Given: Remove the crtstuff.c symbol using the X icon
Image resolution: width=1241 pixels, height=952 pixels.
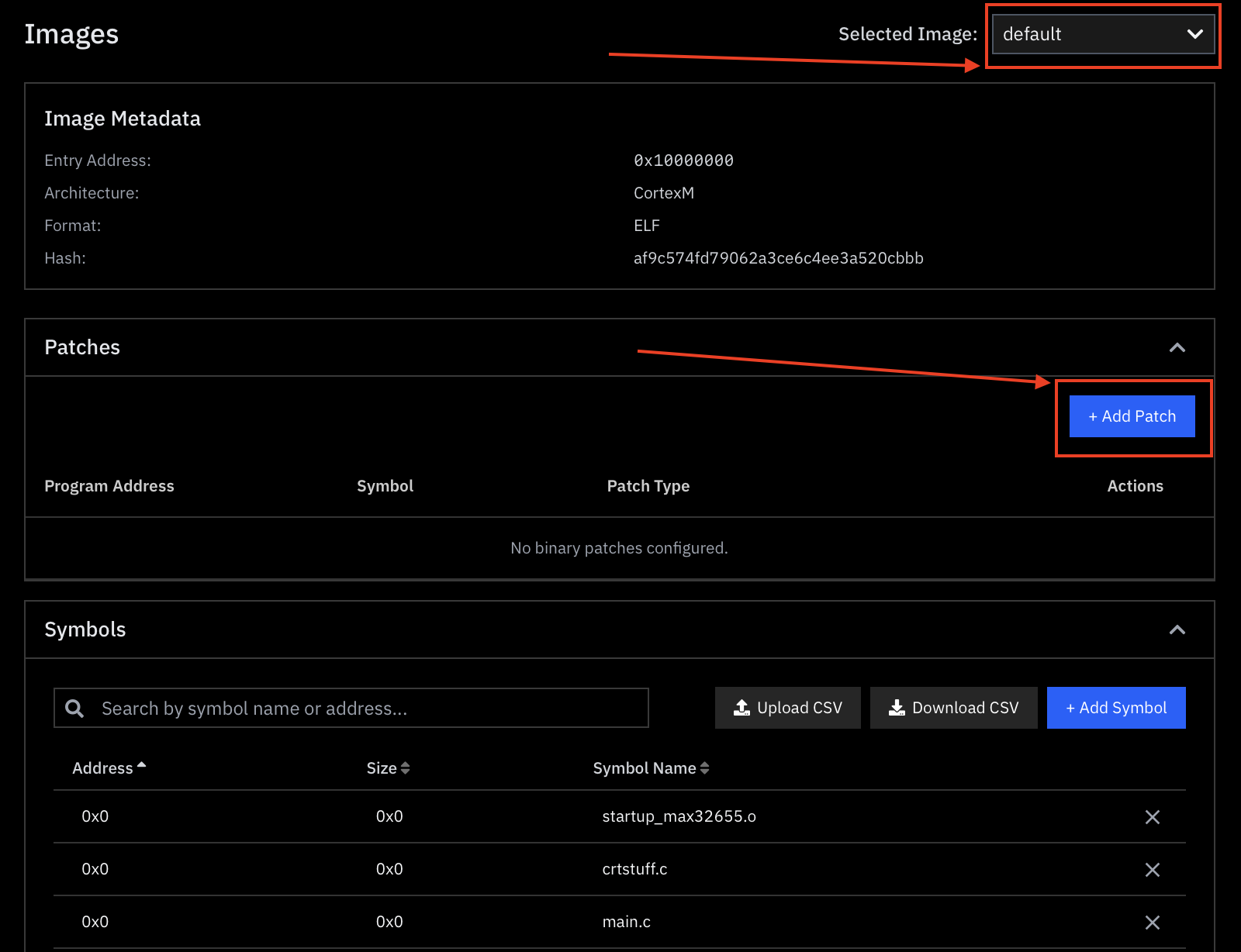Looking at the screenshot, I should [x=1153, y=869].
